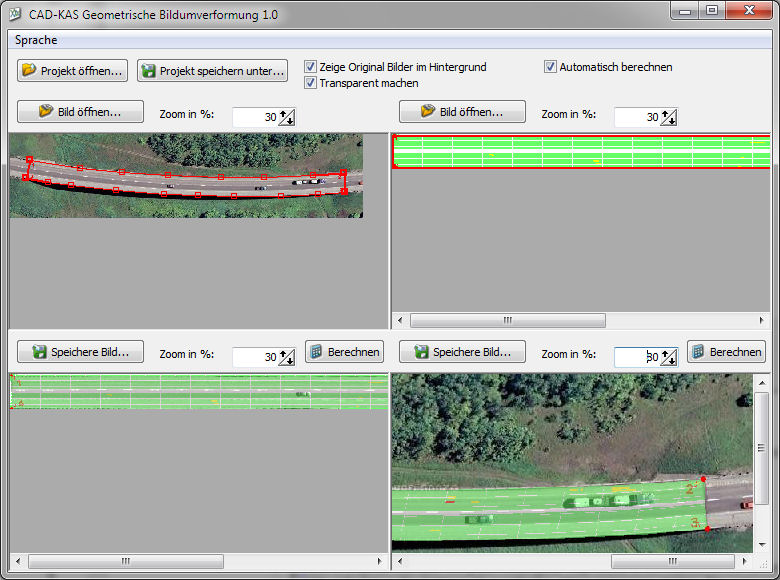
Task: Click the top-right panel horizontal scrollbar thumb
Action: coord(507,321)
